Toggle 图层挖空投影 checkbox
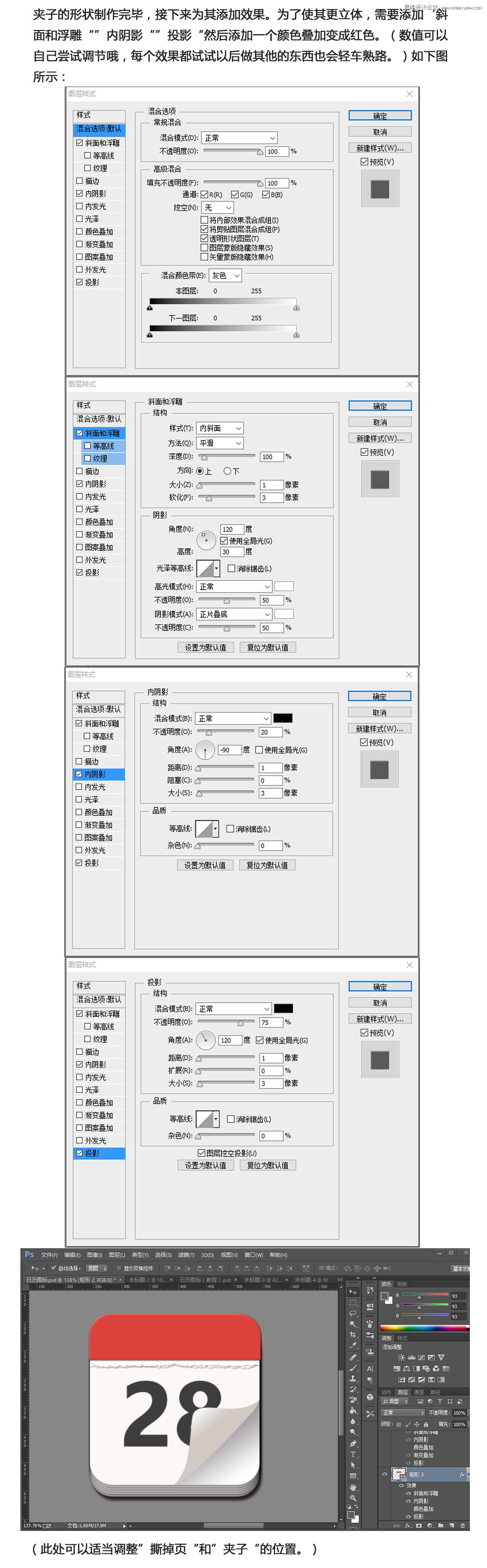 [x=201, y=1153]
